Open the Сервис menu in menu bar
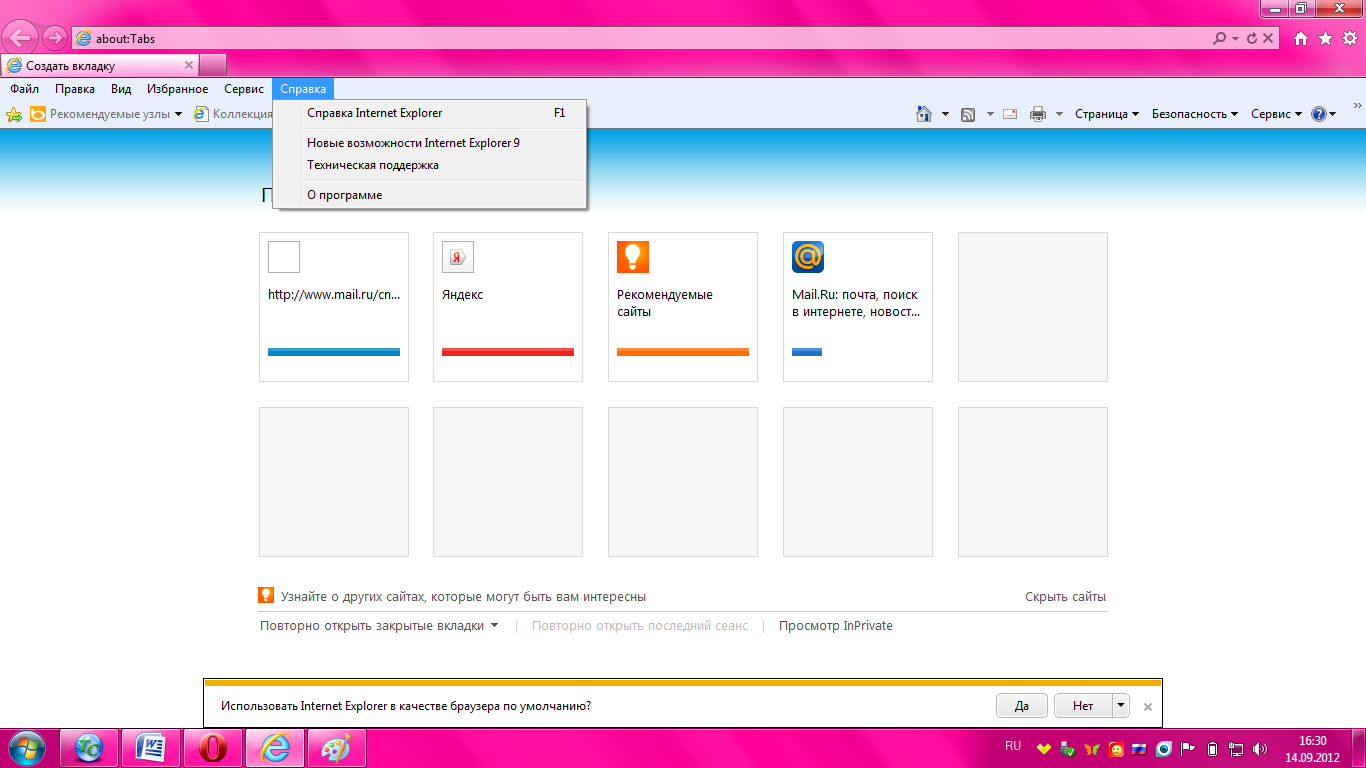 pos(244,89)
